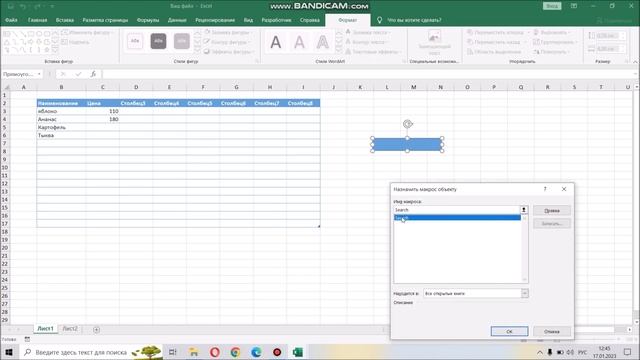
Task: Open the Формулы tab
Action: click(x=148, y=20)
